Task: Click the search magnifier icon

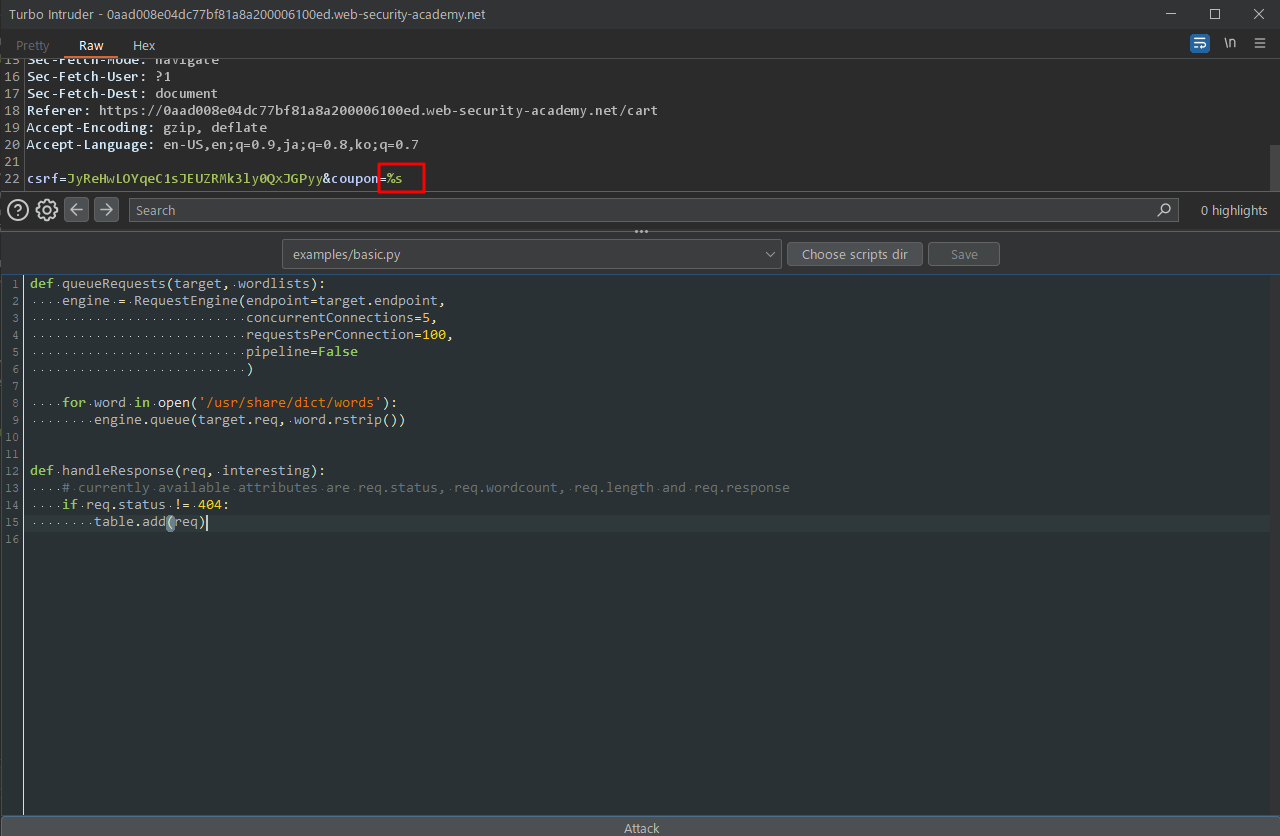Action: pos(1163,210)
